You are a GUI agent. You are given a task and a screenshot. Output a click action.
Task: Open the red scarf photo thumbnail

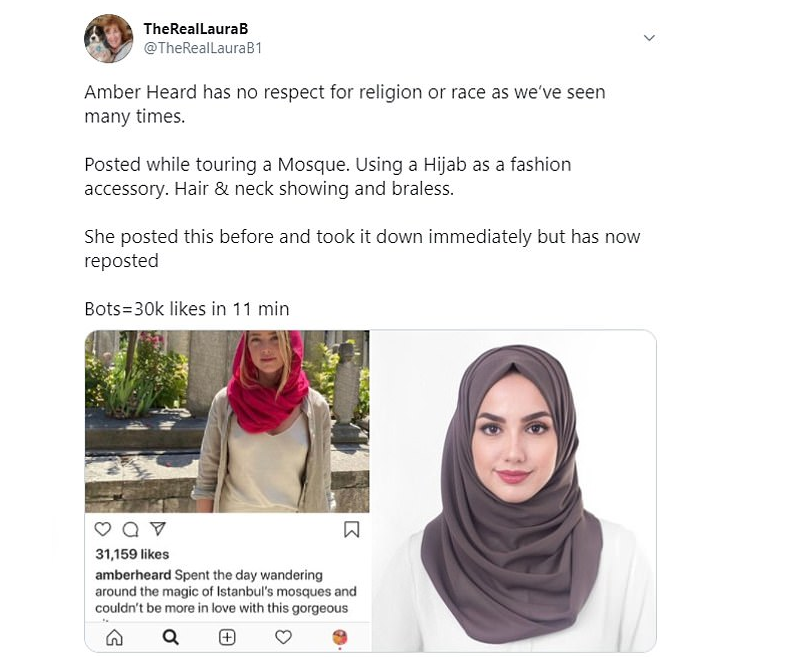pyautogui.click(x=227, y=422)
